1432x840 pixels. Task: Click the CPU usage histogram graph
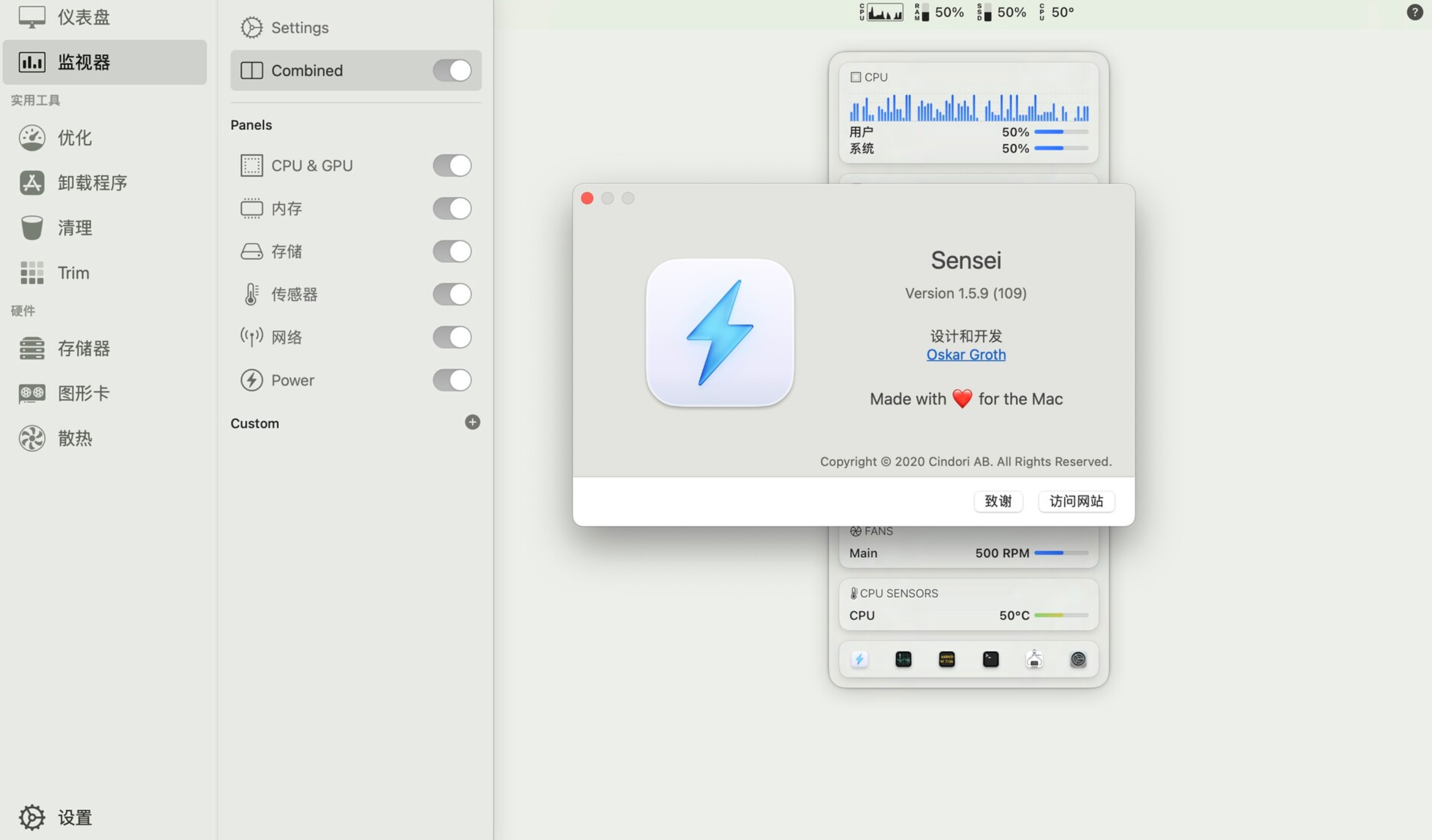[x=969, y=107]
